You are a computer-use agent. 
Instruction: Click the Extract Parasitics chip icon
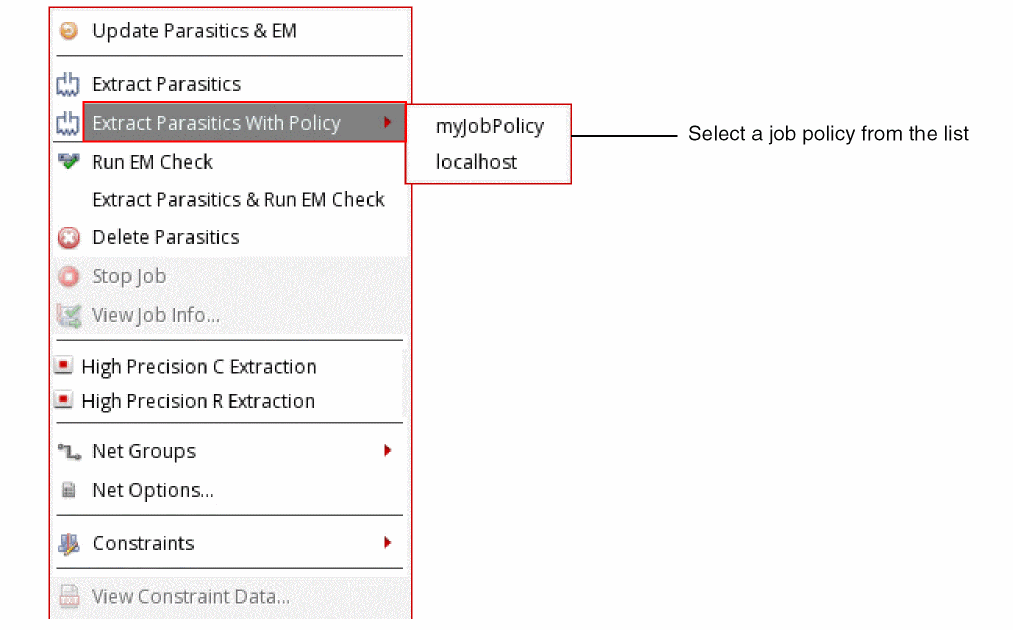click(x=68, y=84)
